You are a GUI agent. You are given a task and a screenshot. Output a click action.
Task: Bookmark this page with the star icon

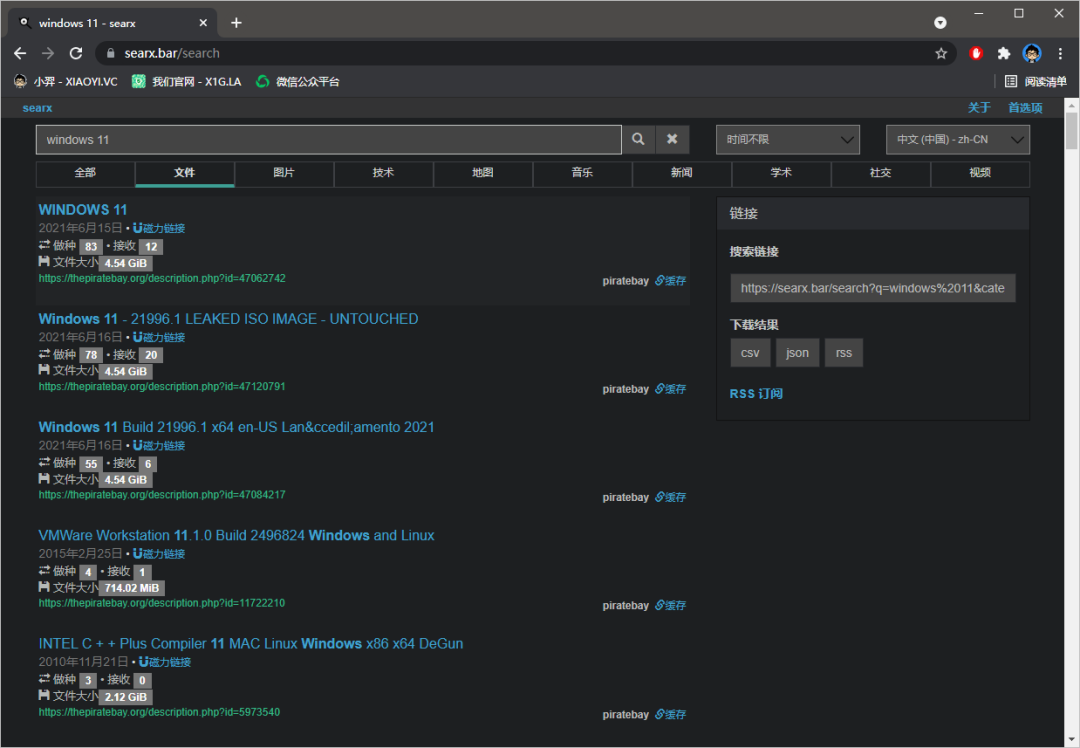(941, 53)
